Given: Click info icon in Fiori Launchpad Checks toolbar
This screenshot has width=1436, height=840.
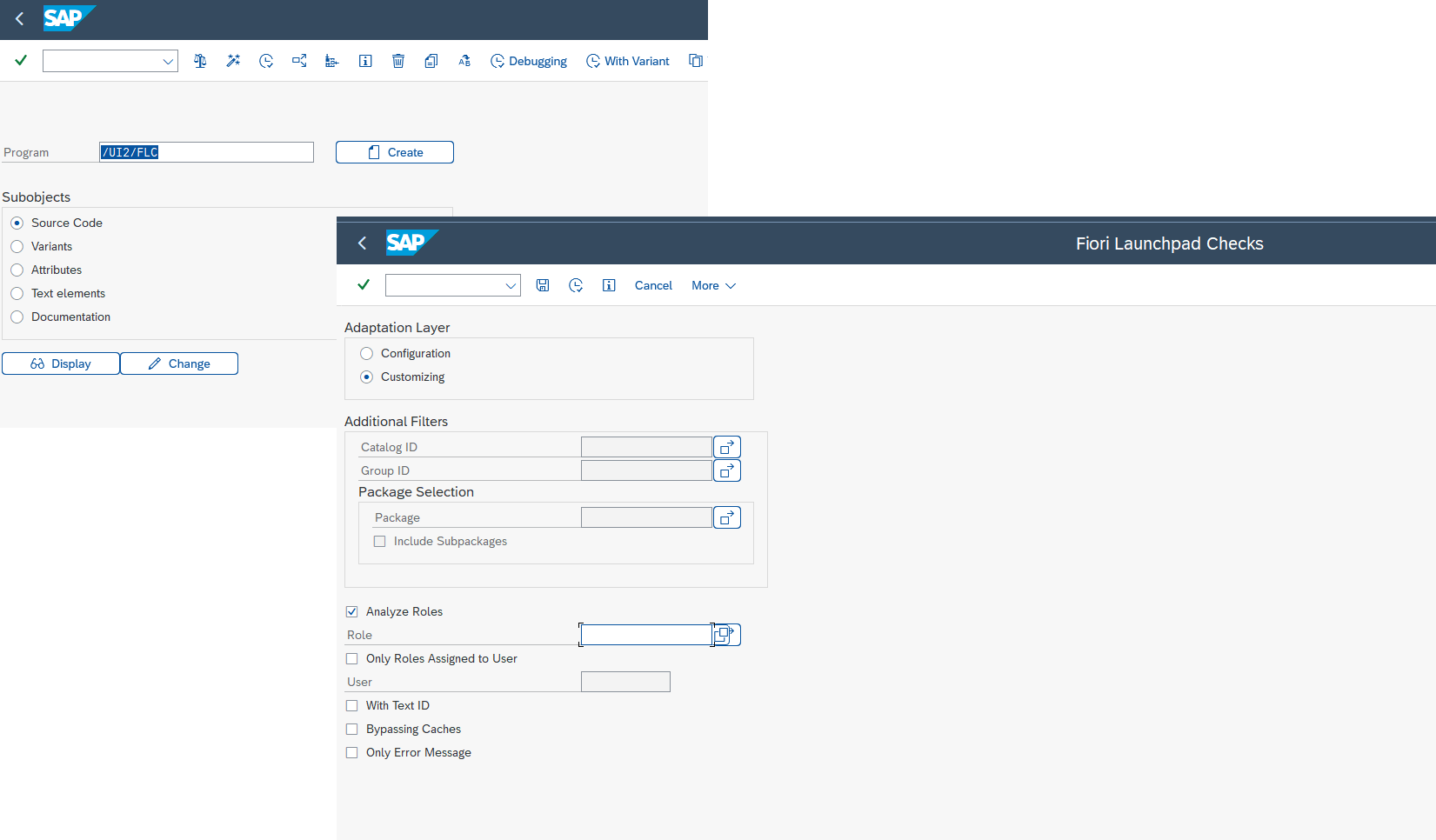Looking at the screenshot, I should 609,285.
